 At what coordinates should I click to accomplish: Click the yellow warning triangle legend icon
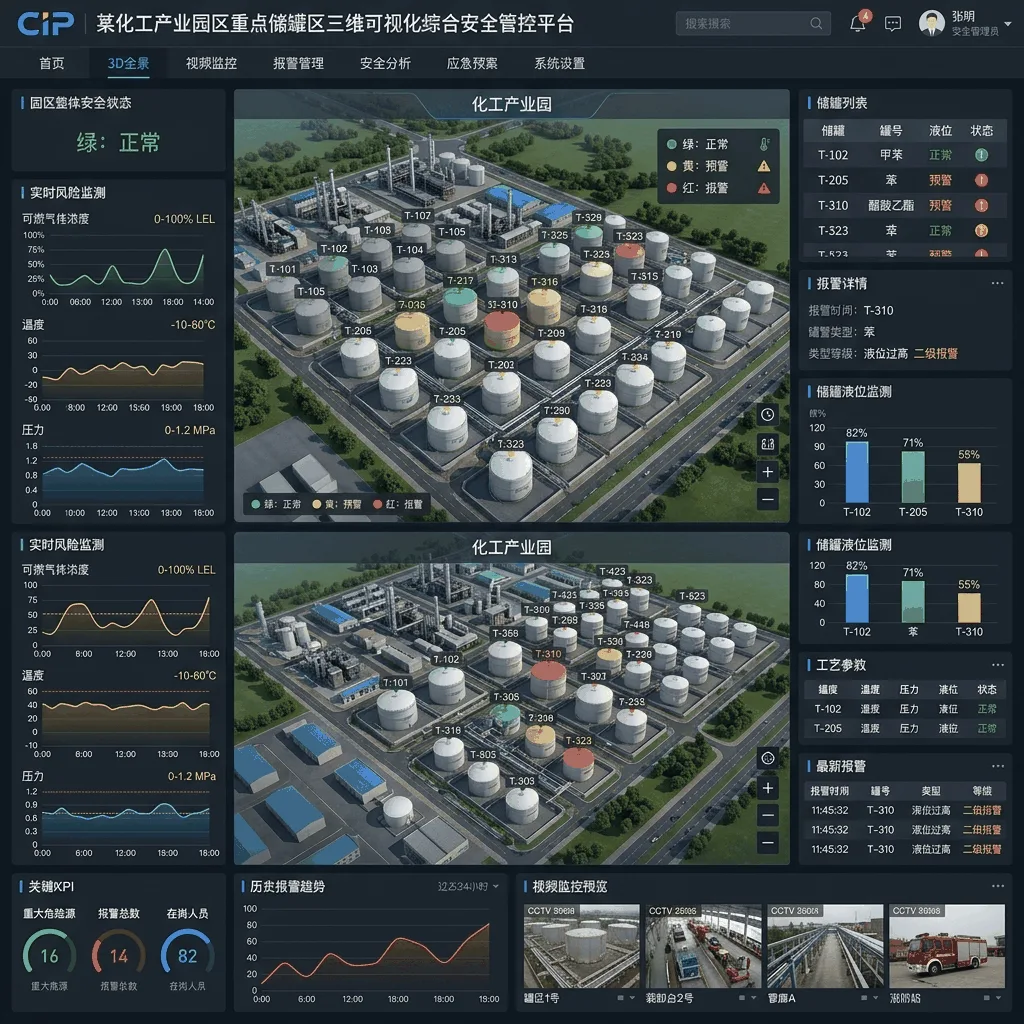pyautogui.click(x=763, y=166)
